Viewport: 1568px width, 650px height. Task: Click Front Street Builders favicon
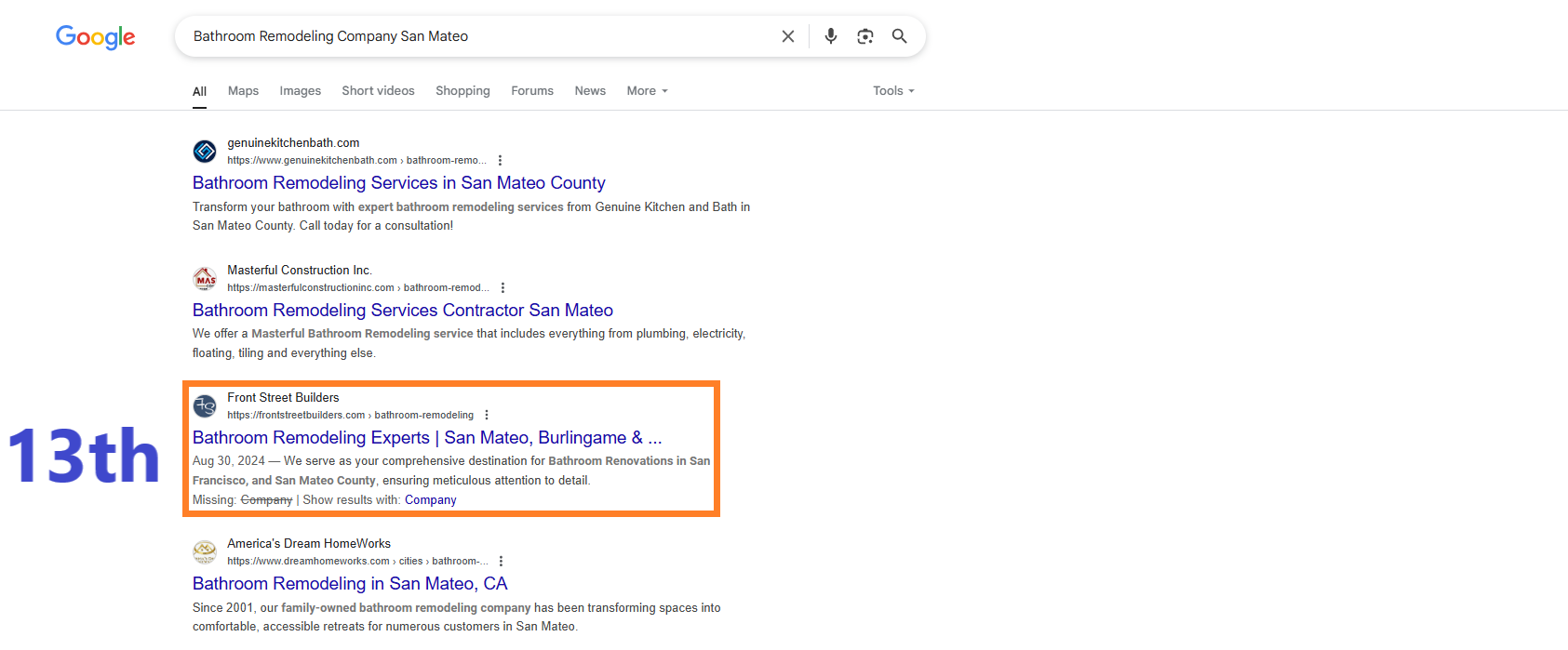coord(205,405)
